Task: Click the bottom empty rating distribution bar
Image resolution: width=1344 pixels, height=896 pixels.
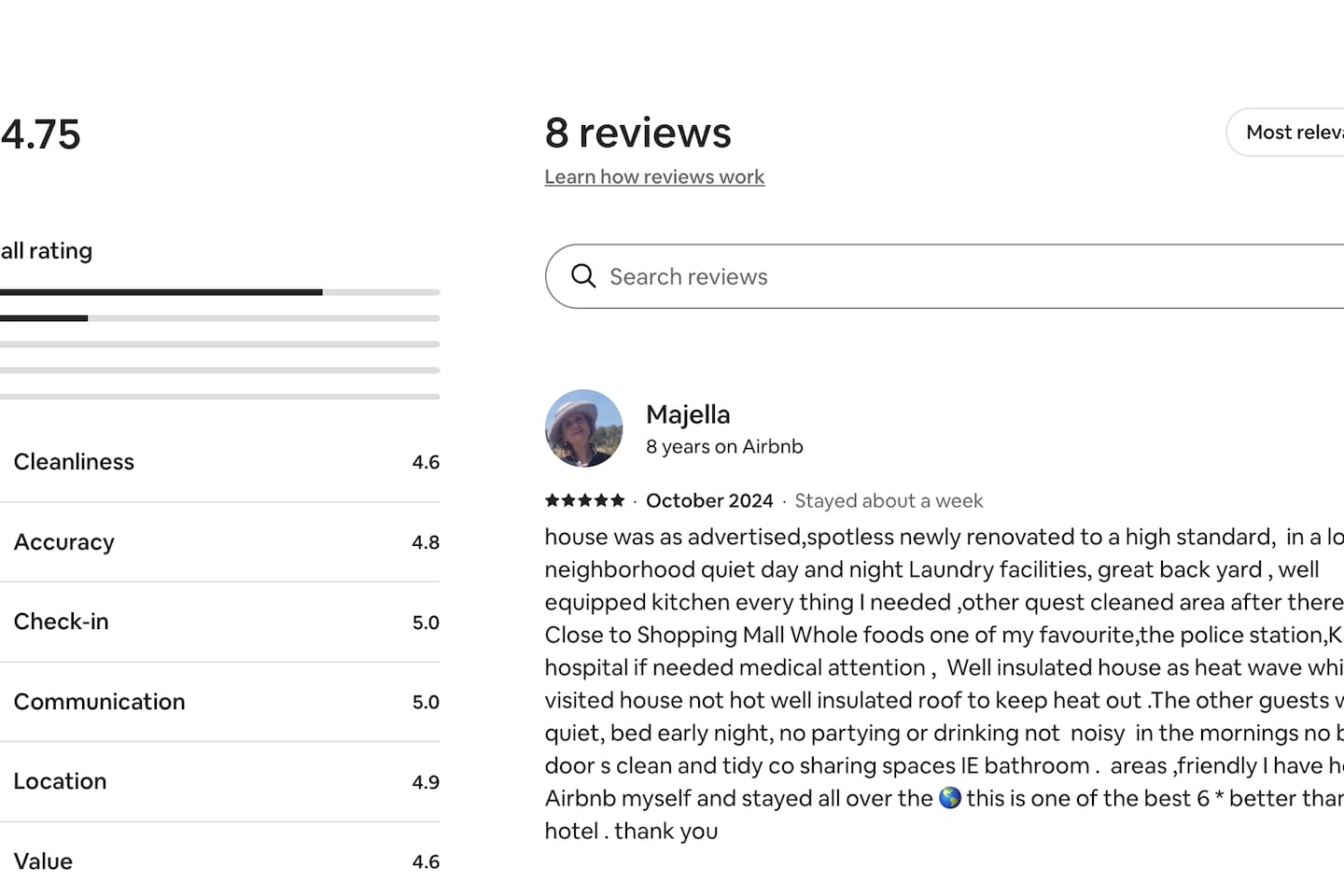Action: (x=219, y=397)
